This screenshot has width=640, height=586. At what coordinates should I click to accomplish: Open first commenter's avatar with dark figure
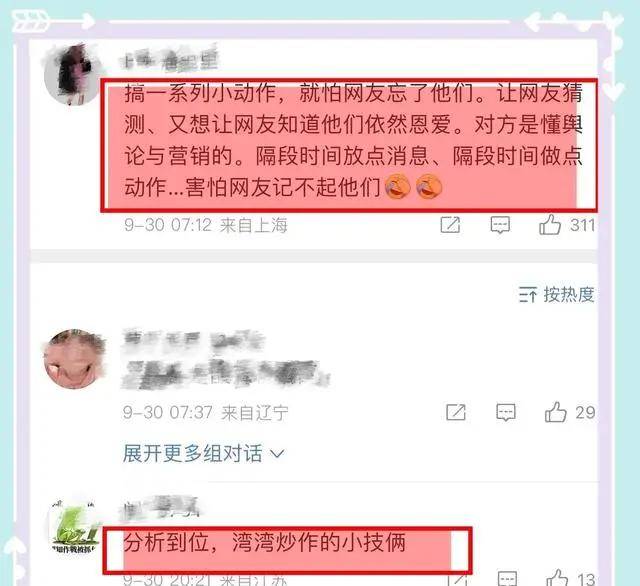pyautogui.click(x=73, y=74)
